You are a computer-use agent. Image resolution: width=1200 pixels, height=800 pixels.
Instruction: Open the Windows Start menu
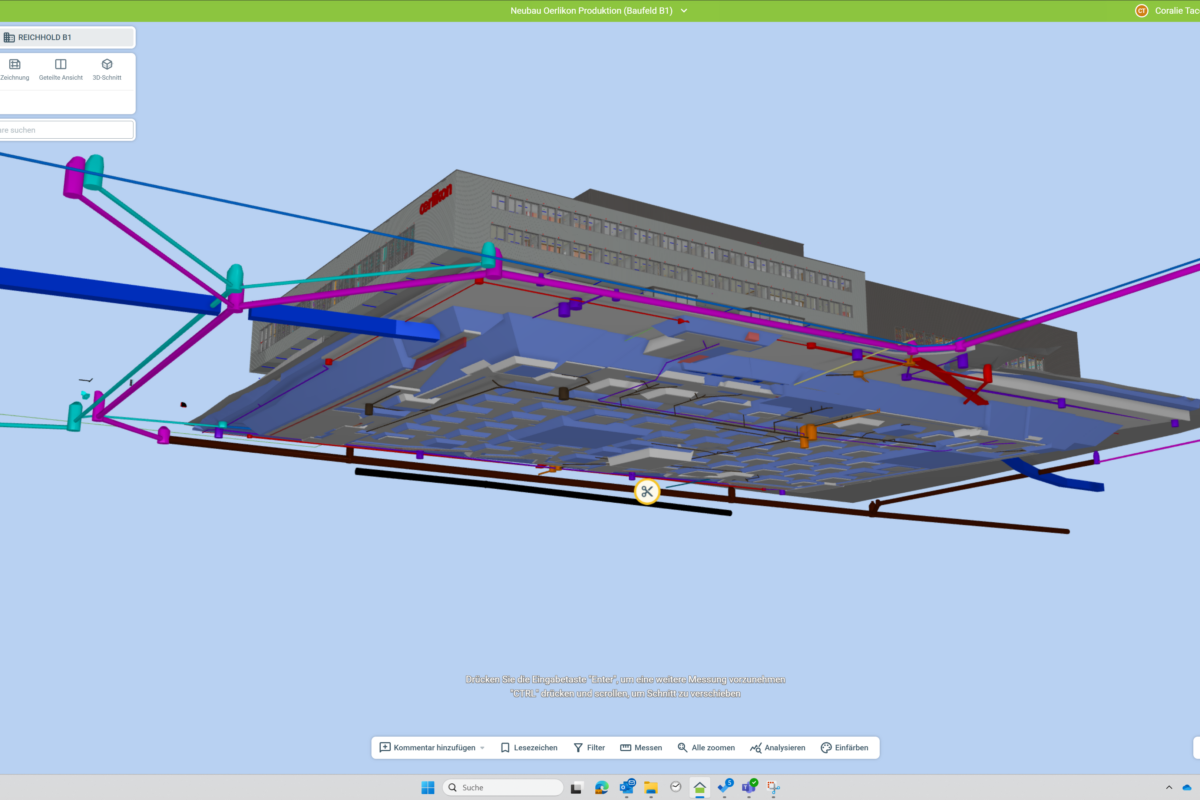[x=428, y=787]
